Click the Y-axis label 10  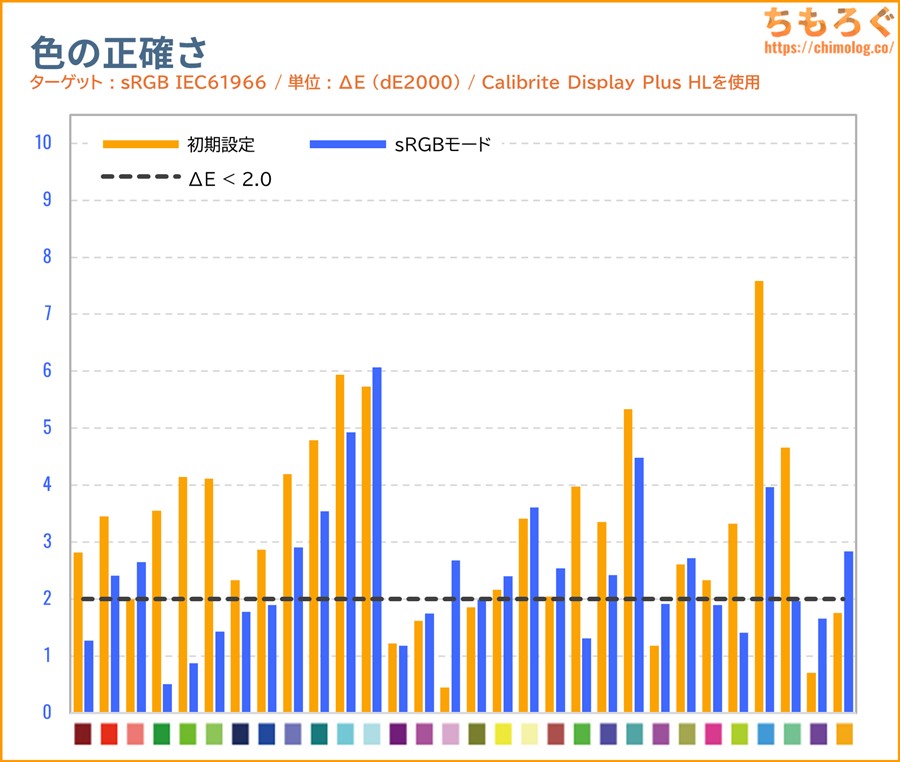click(42, 143)
